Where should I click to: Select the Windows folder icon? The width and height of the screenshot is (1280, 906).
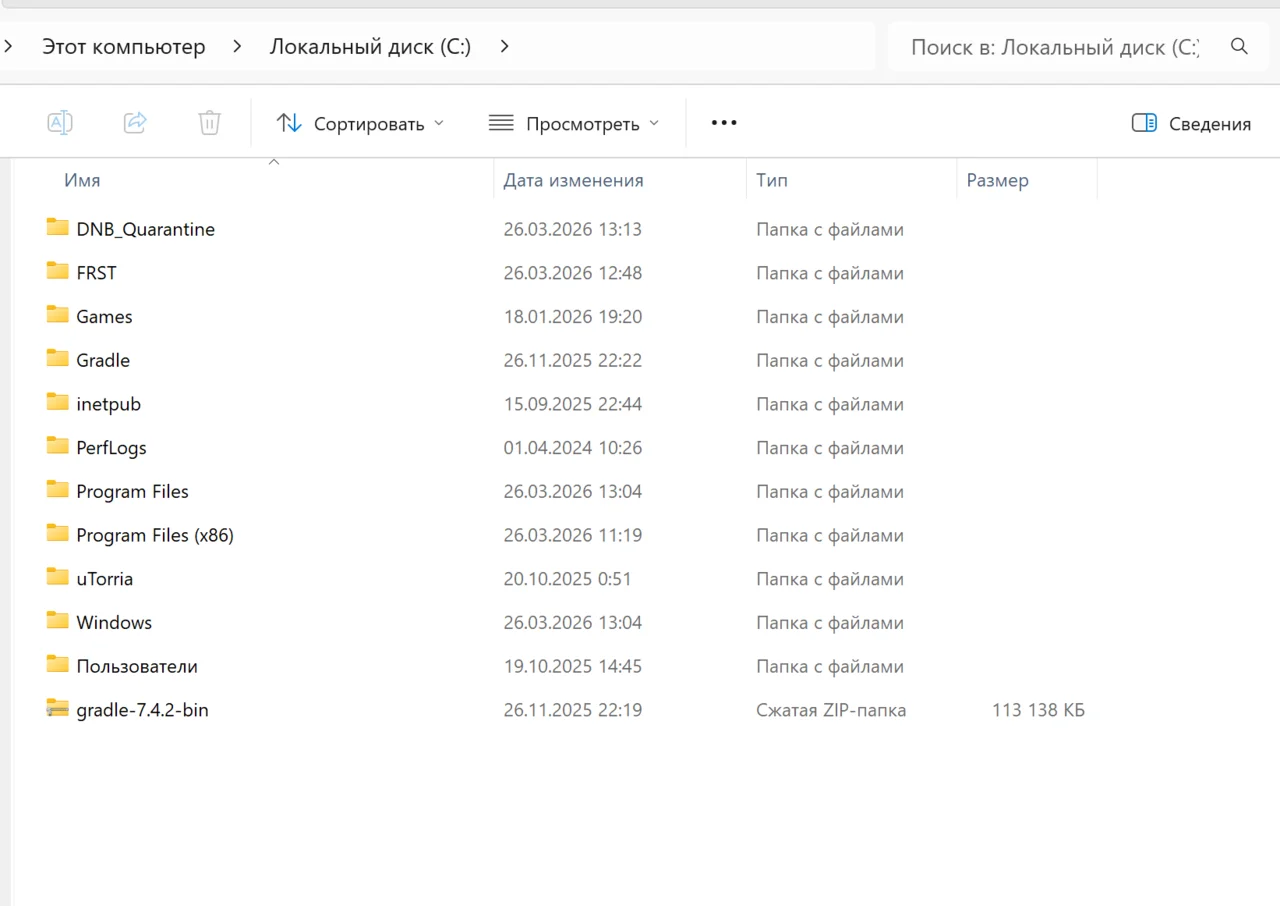(58, 622)
